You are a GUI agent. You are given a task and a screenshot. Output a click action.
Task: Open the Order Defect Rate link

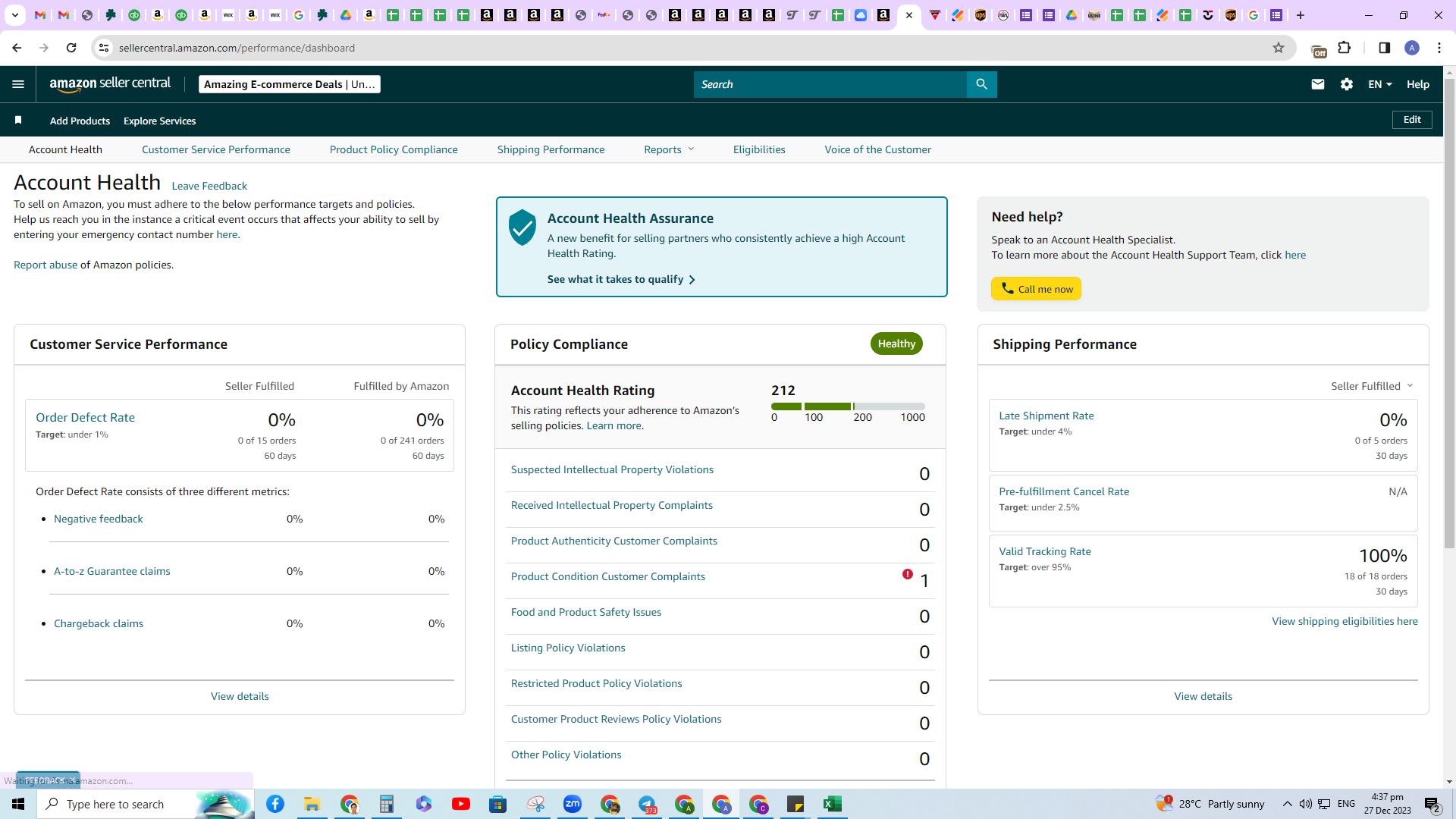coord(85,417)
